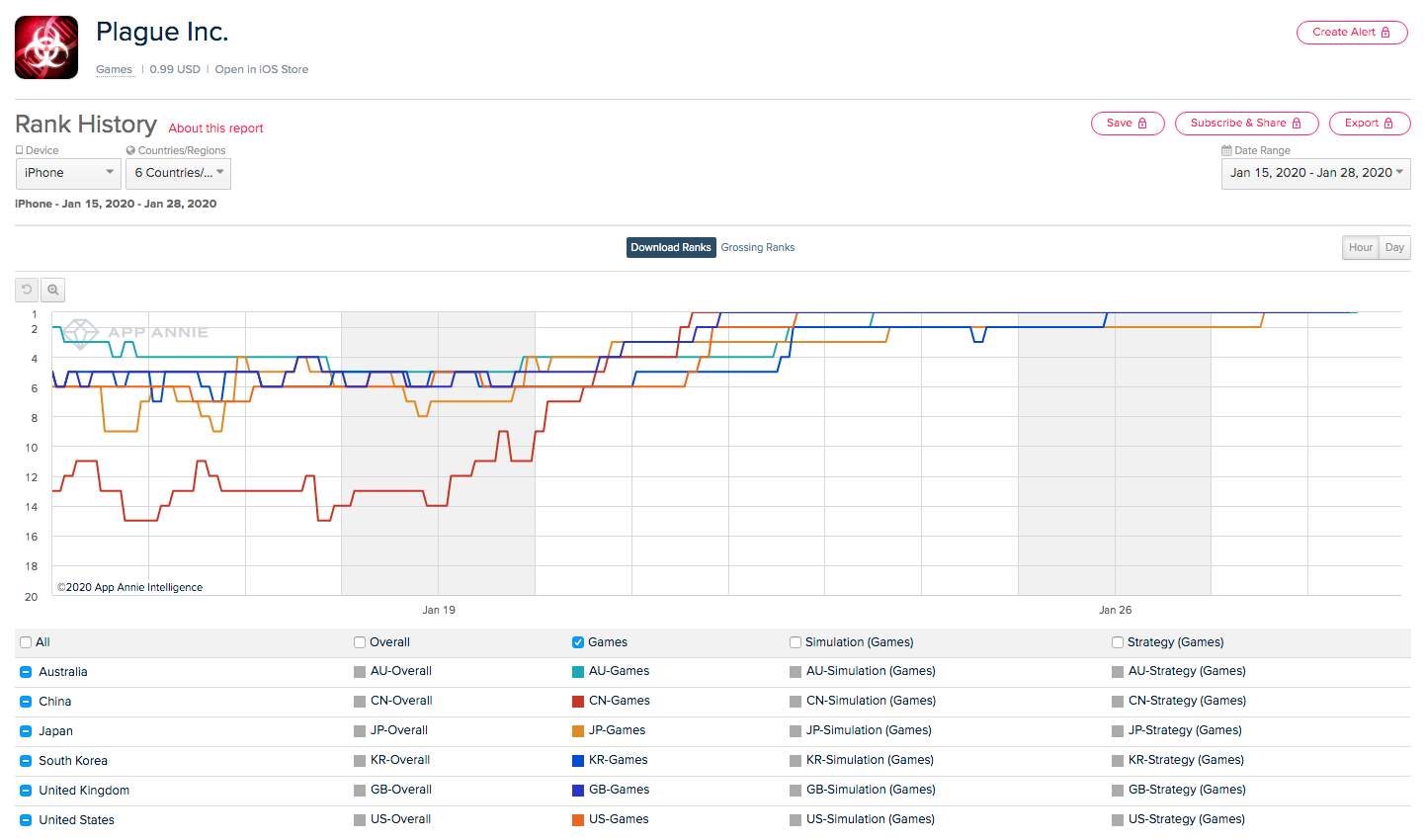
Task: Open in iOS Store link
Action: (262, 69)
